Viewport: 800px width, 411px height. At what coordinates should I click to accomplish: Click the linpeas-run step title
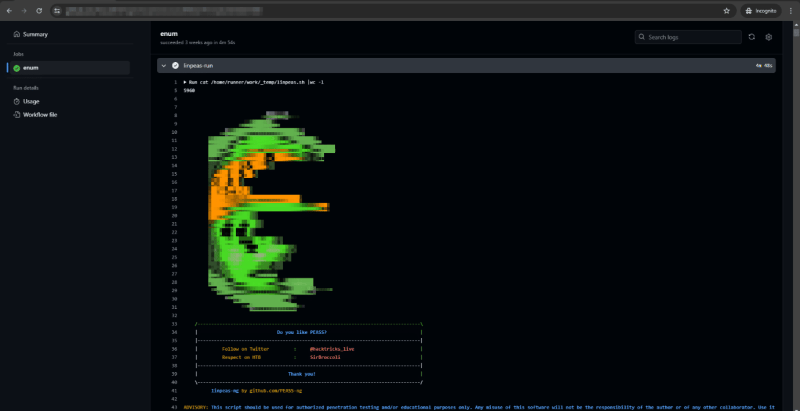point(198,65)
